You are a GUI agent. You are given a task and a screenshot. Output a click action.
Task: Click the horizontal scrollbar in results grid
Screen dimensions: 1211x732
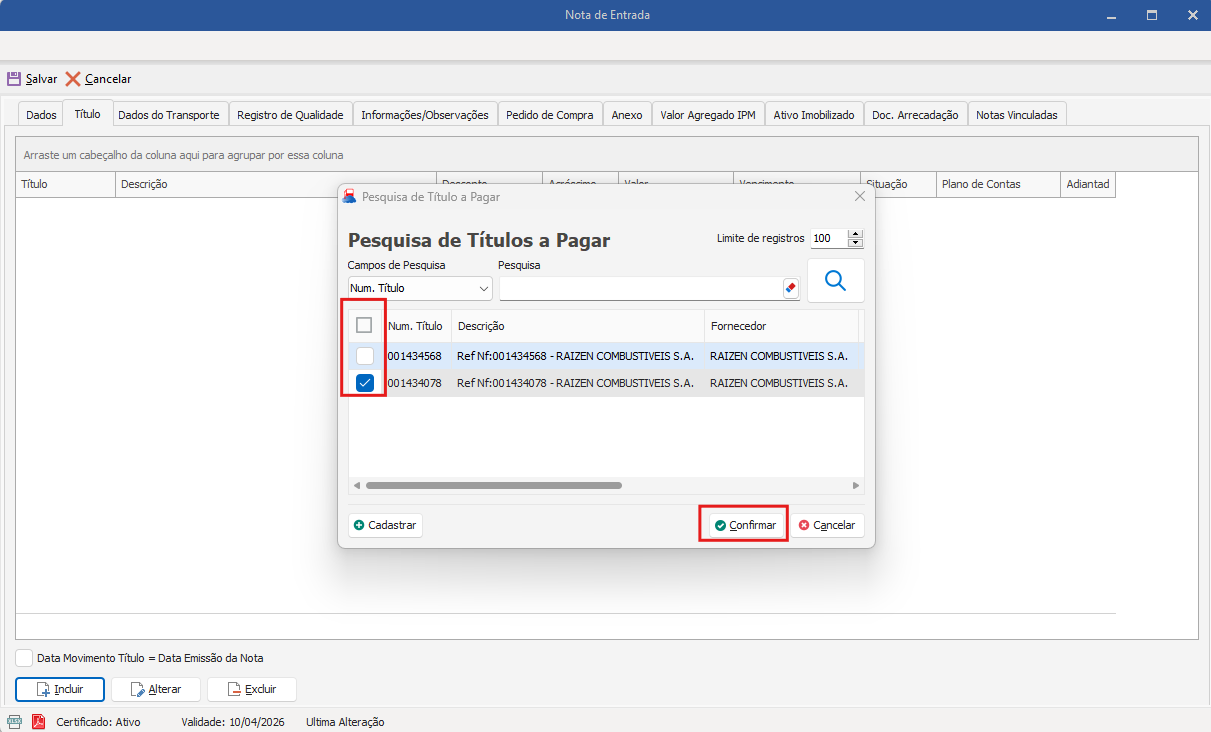coord(494,486)
